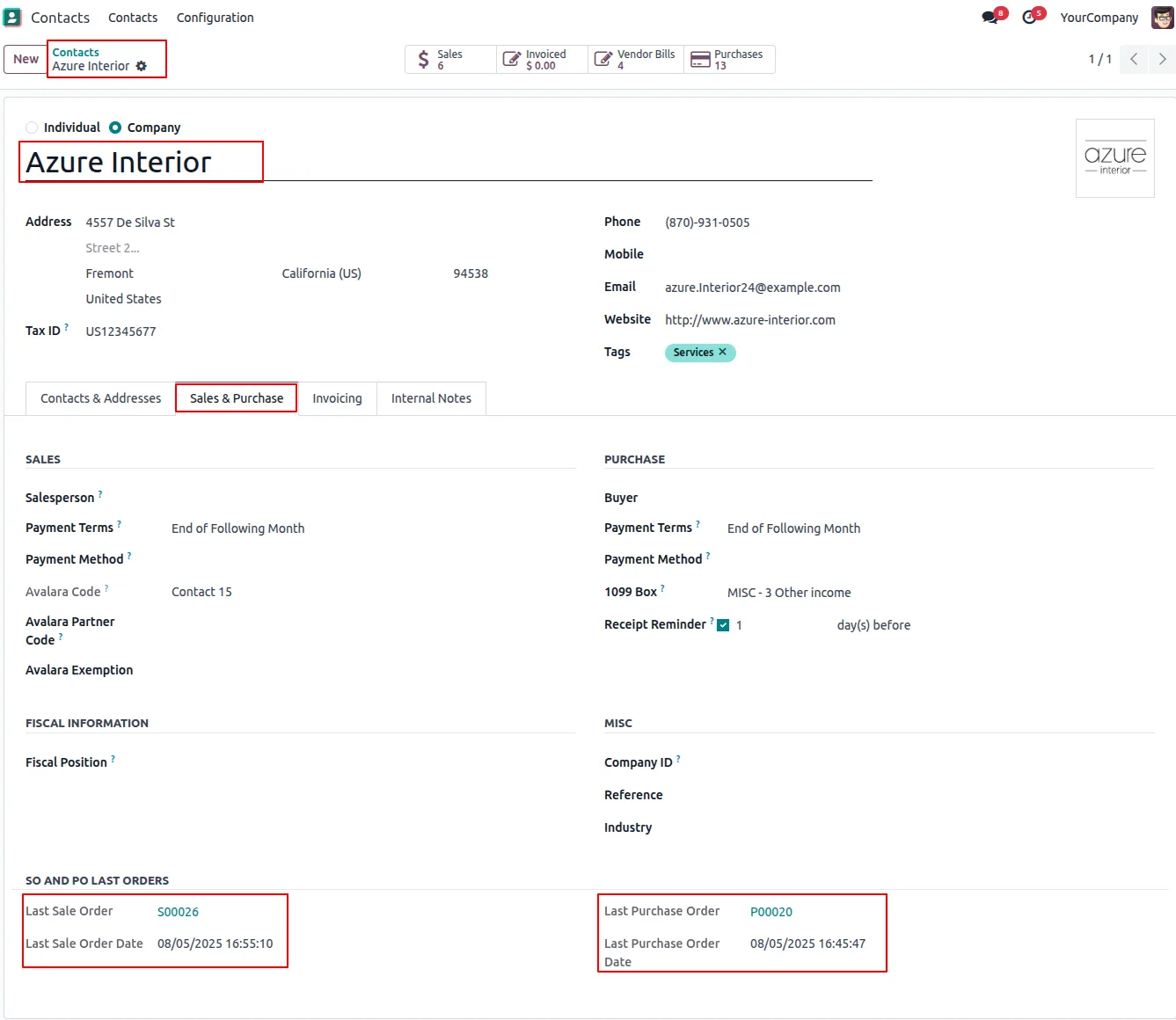The image size is (1176, 1020).
Task: Open the Buyer field
Action: (940, 498)
